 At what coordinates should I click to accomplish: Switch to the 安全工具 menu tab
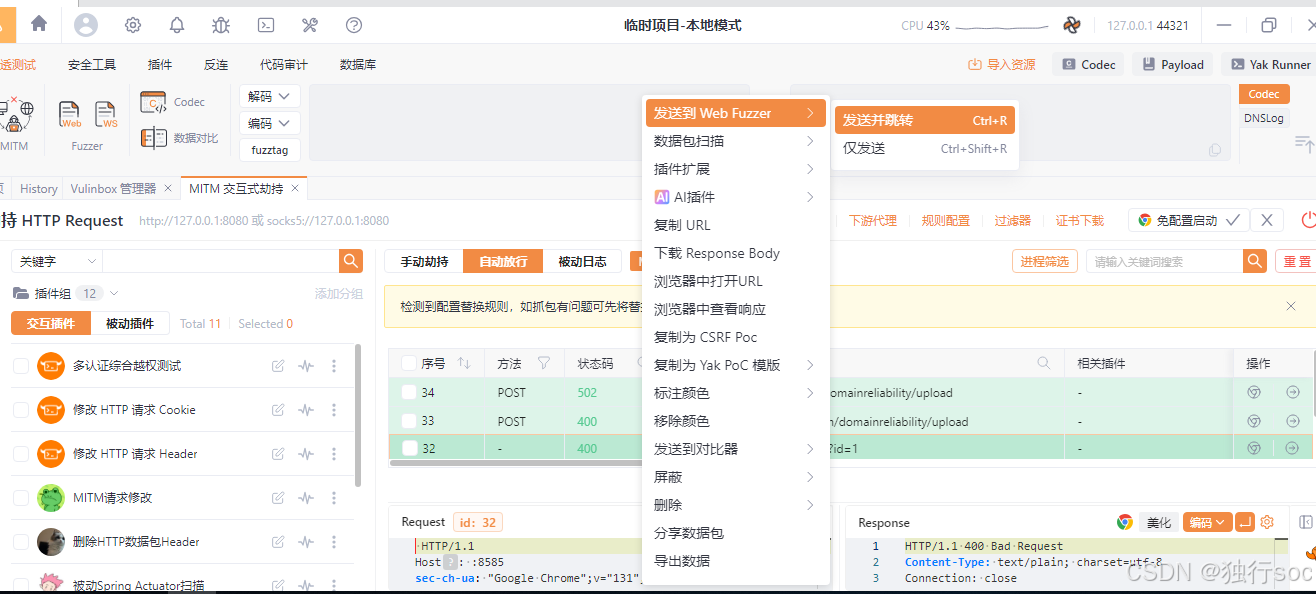[x=92, y=64]
